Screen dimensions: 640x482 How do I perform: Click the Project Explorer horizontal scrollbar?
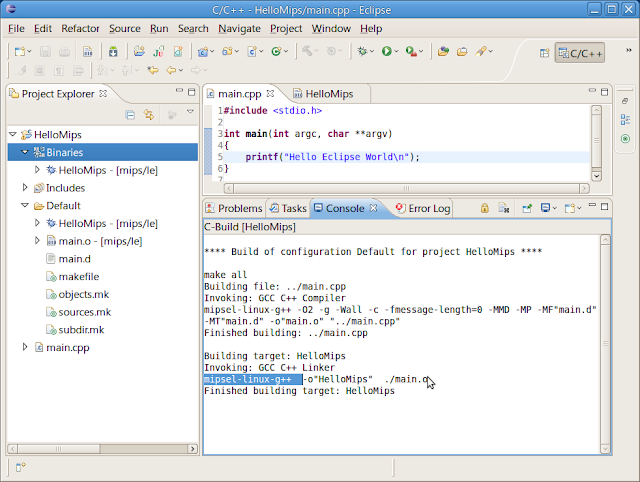tap(102, 449)
